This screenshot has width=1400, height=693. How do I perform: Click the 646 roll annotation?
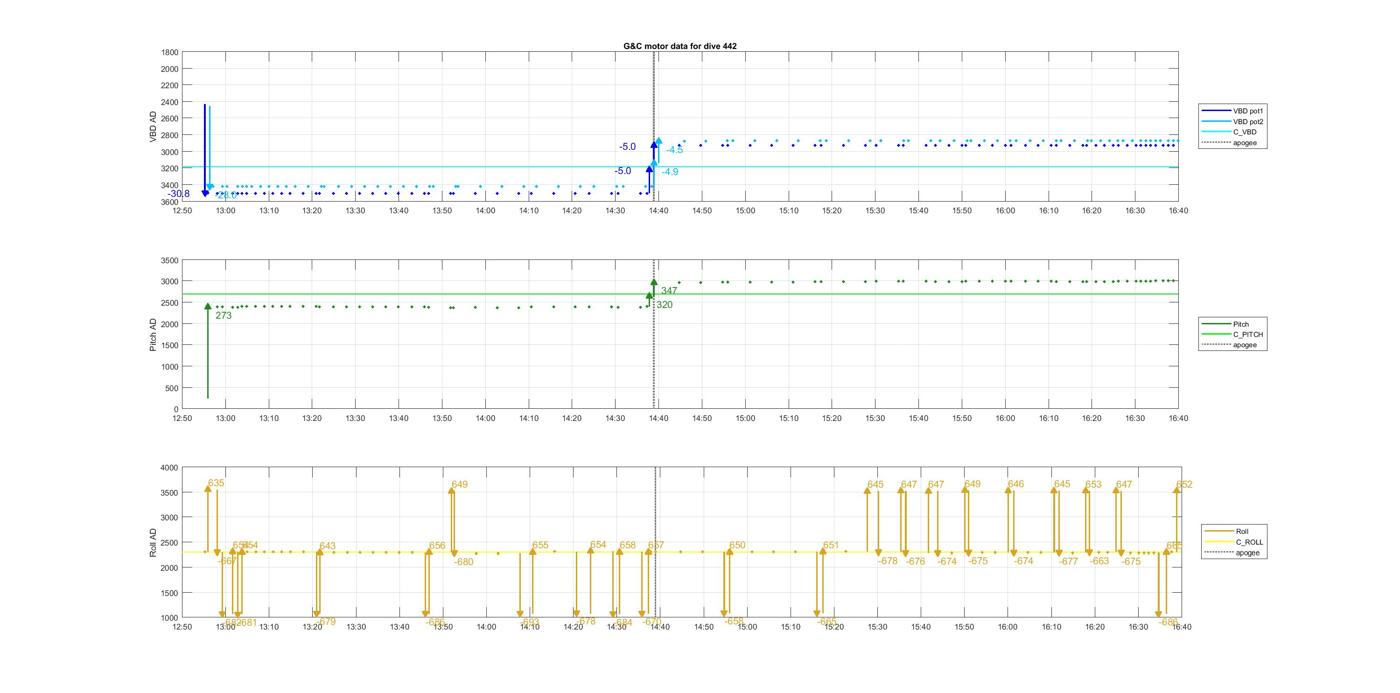[x=1016, y=484]
